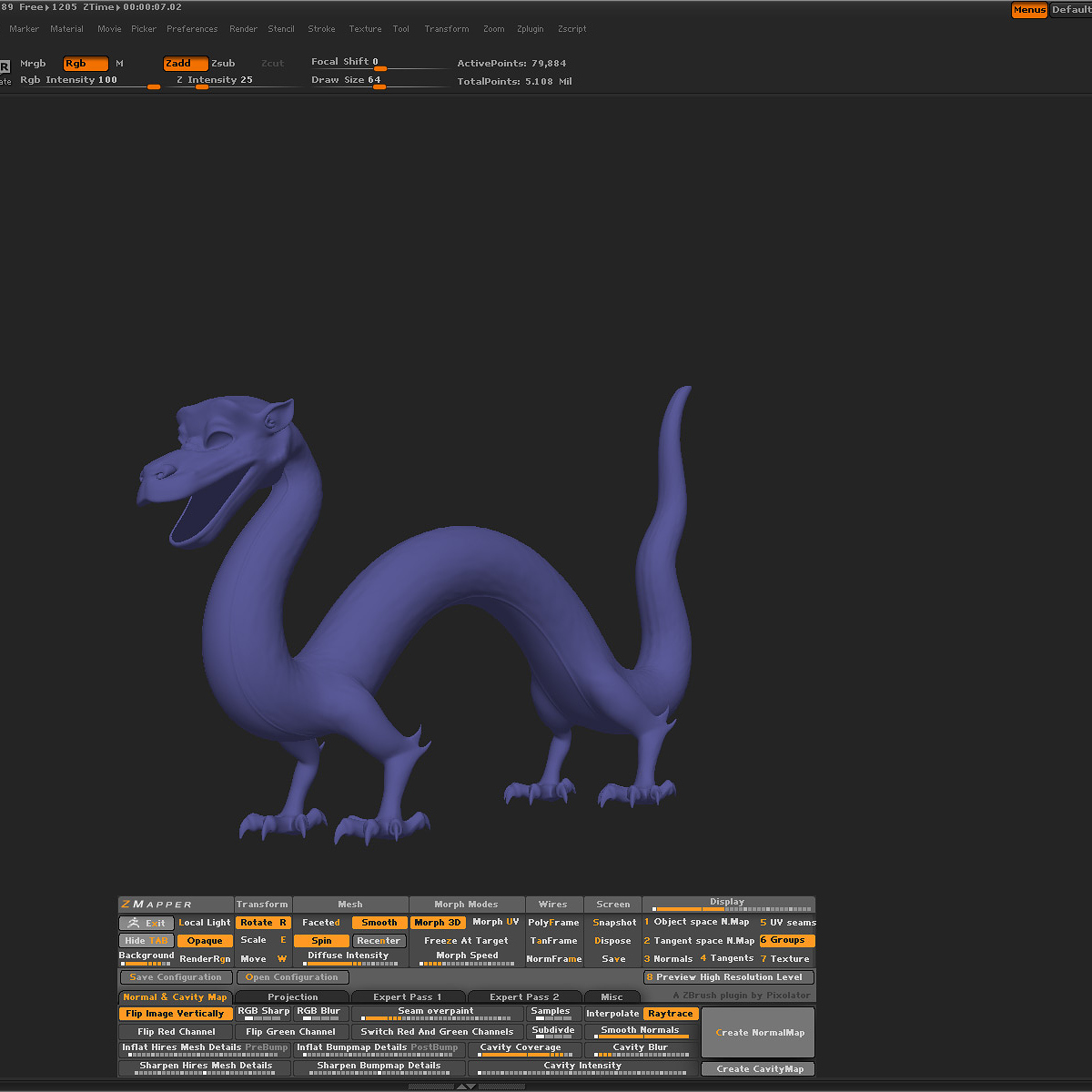Toggle Freeze At Target
1092x1092 pixels.
point(467,941)
